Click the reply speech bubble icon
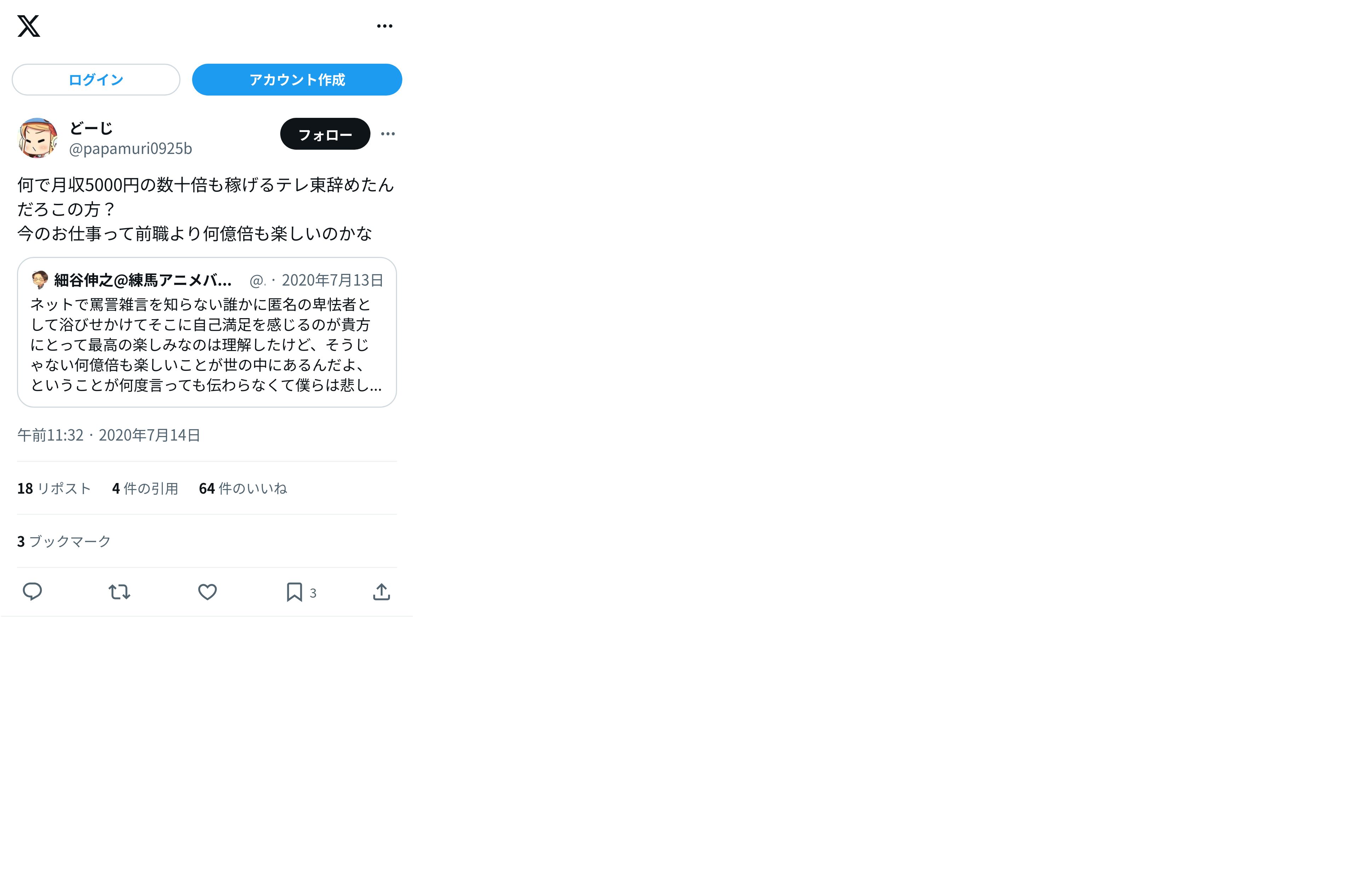Viewport: 1363px width, 896px height. (x=32, y=592)
